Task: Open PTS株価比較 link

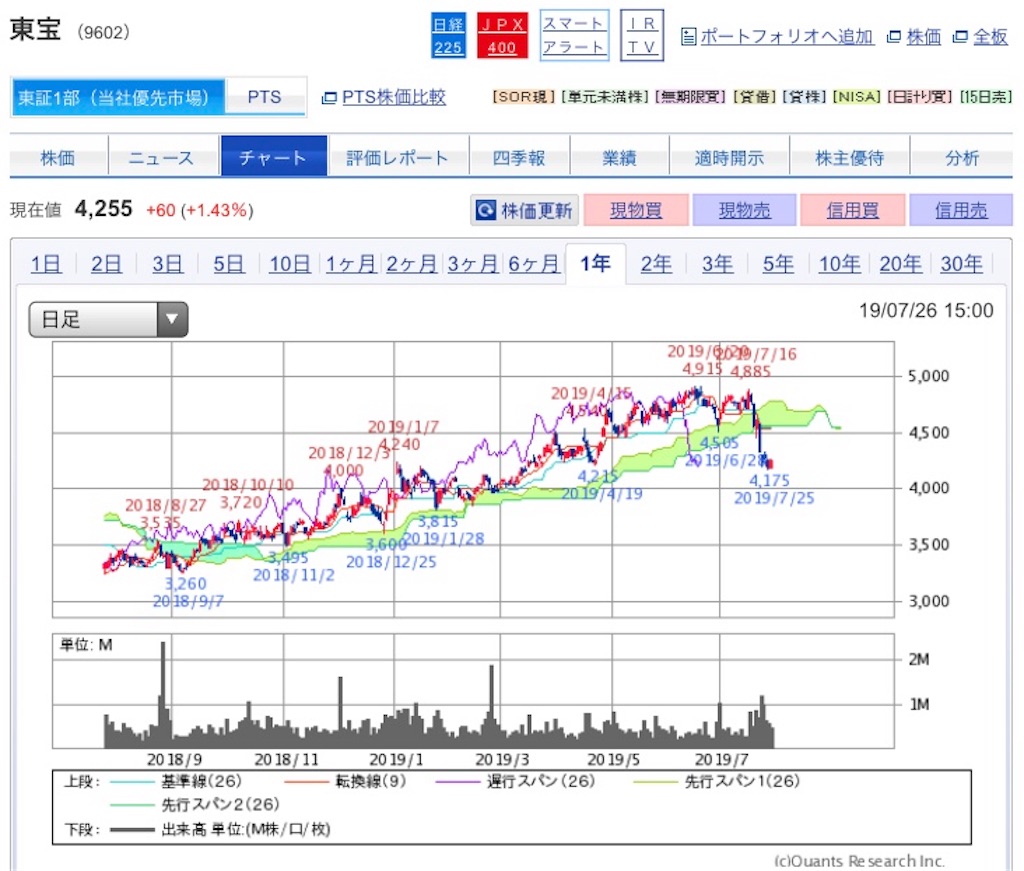Action: click(x=394, y=97)
